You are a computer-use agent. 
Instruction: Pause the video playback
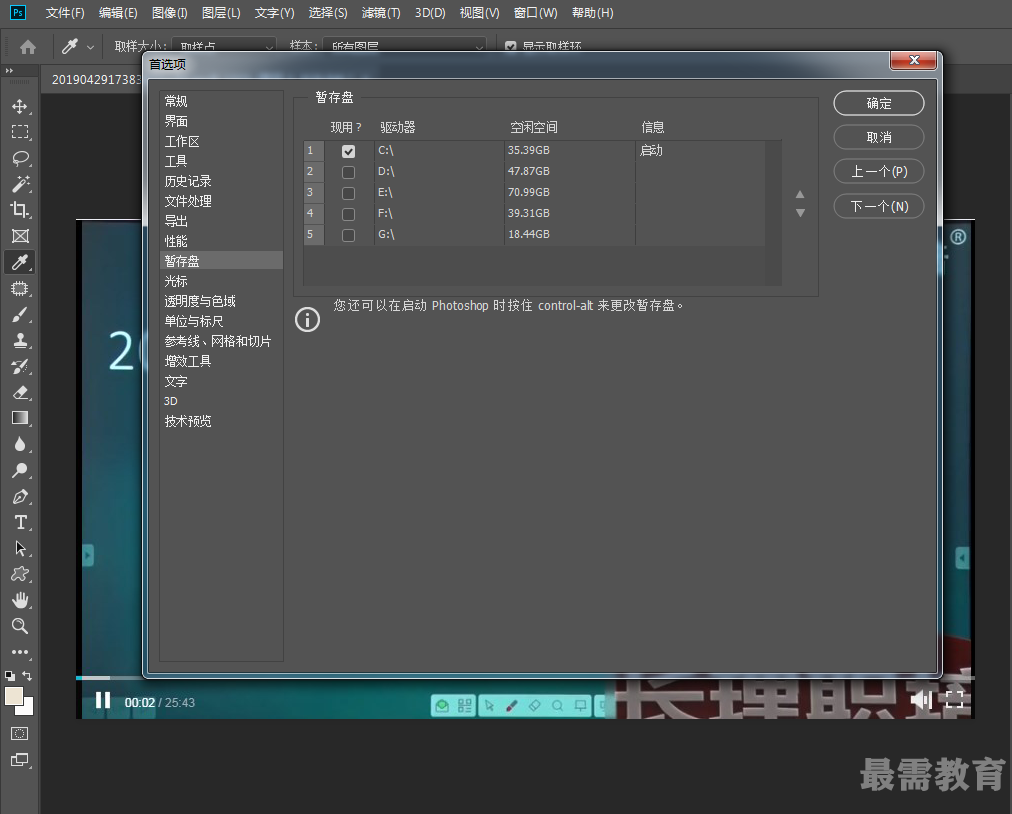tap(103, 700)
